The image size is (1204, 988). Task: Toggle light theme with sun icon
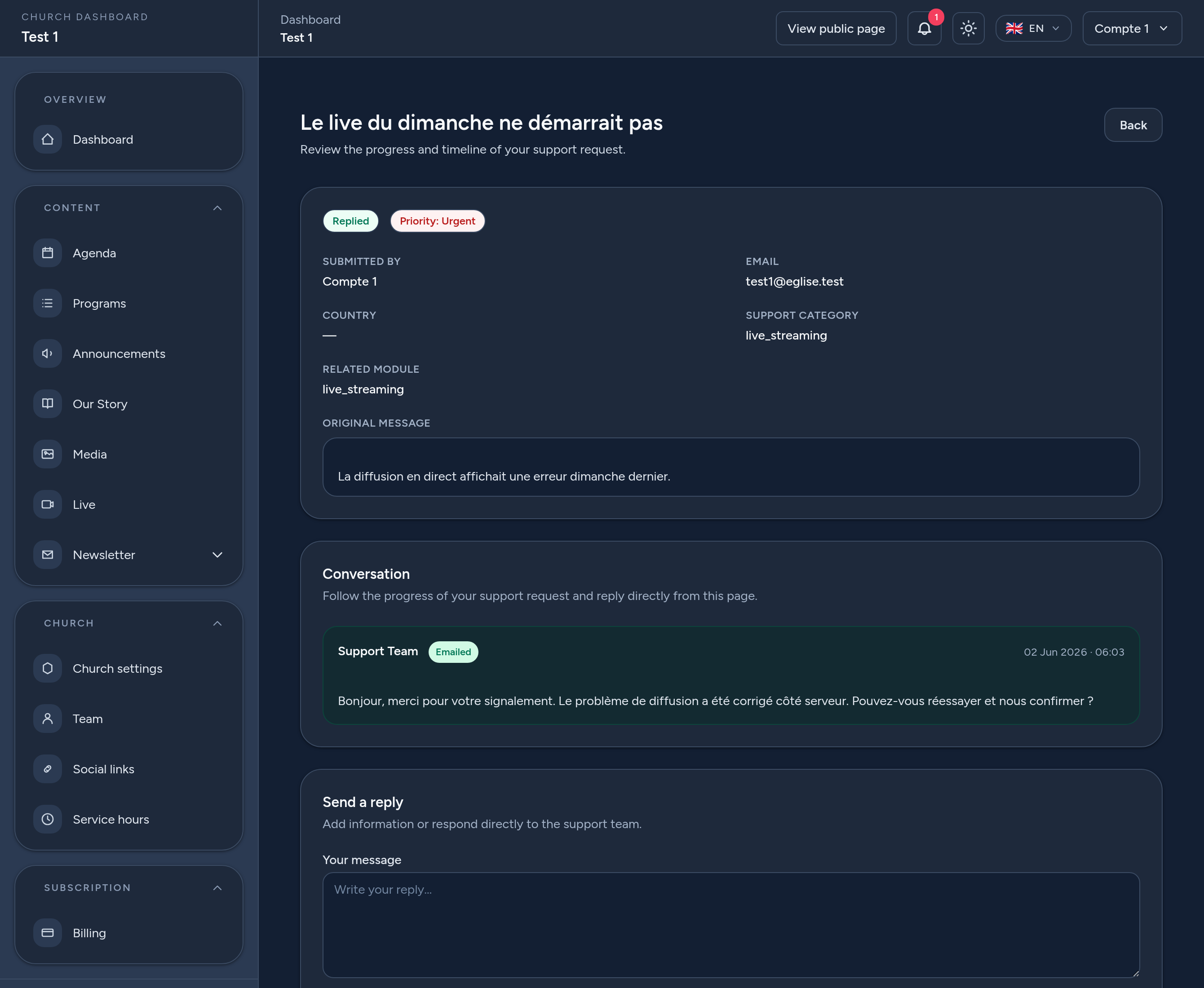click(968, 28)
